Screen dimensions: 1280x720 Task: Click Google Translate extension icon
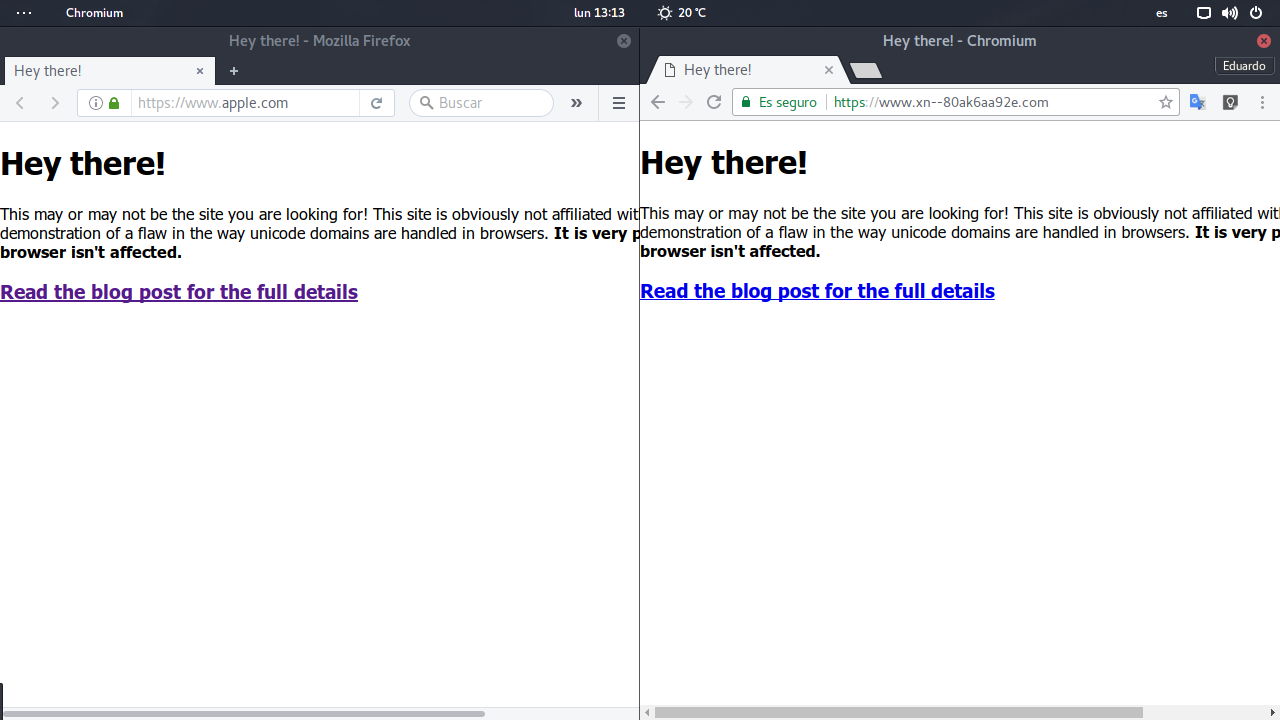click(1197, 102)
